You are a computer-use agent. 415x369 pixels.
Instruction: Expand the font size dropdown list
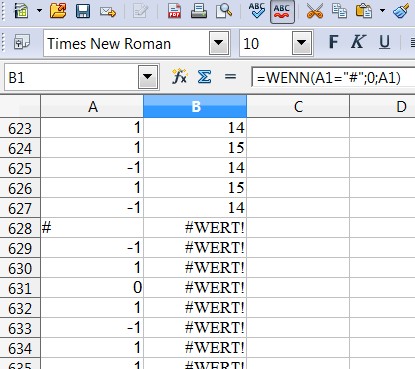click(302, 43)
